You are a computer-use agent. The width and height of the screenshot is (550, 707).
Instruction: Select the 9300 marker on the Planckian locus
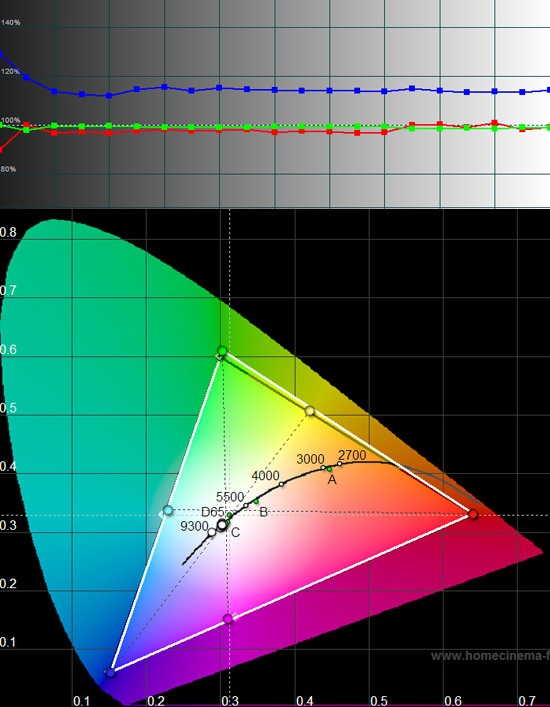tap(211, 532)
